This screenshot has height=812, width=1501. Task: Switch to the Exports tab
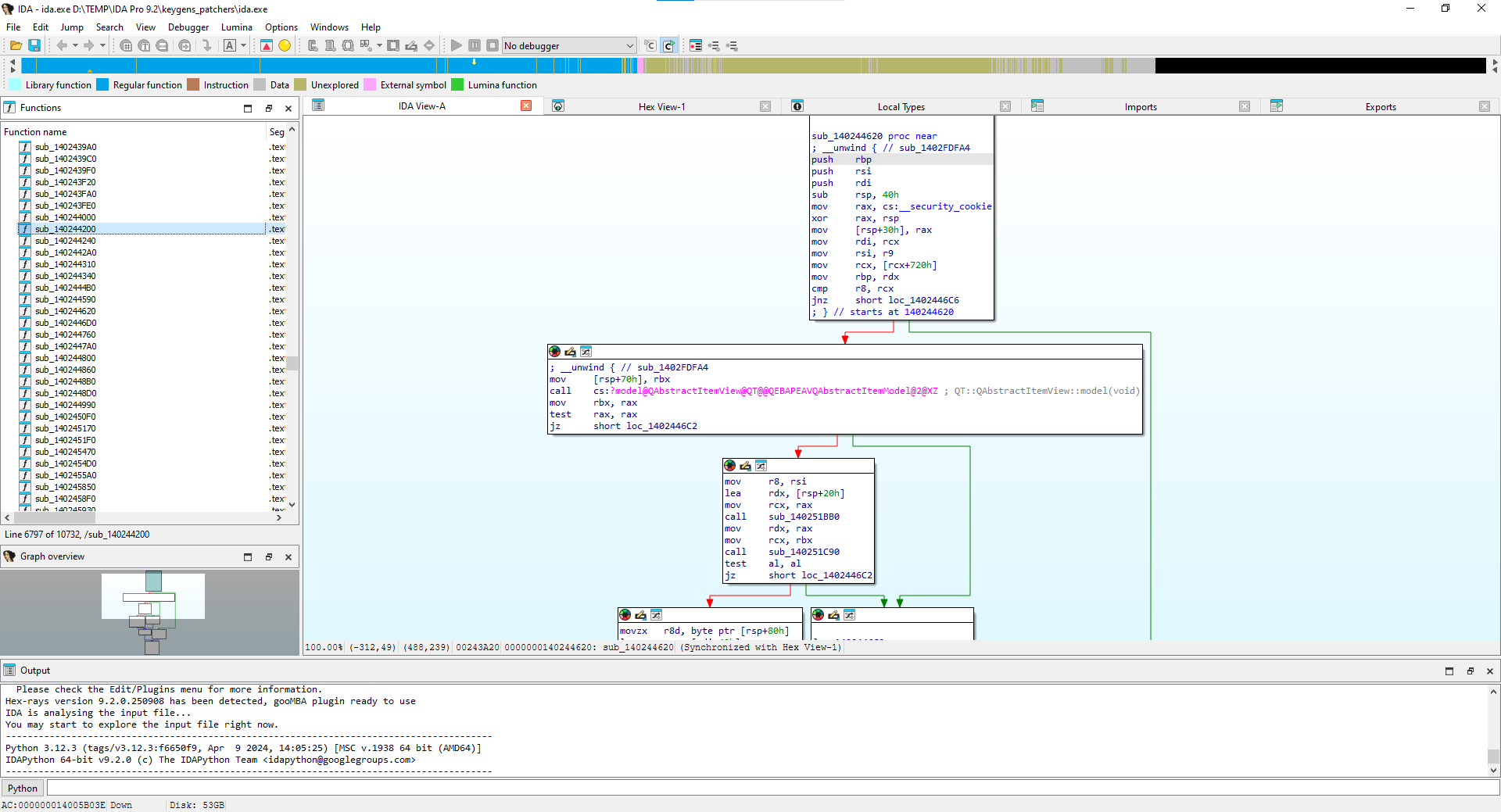1381,107
